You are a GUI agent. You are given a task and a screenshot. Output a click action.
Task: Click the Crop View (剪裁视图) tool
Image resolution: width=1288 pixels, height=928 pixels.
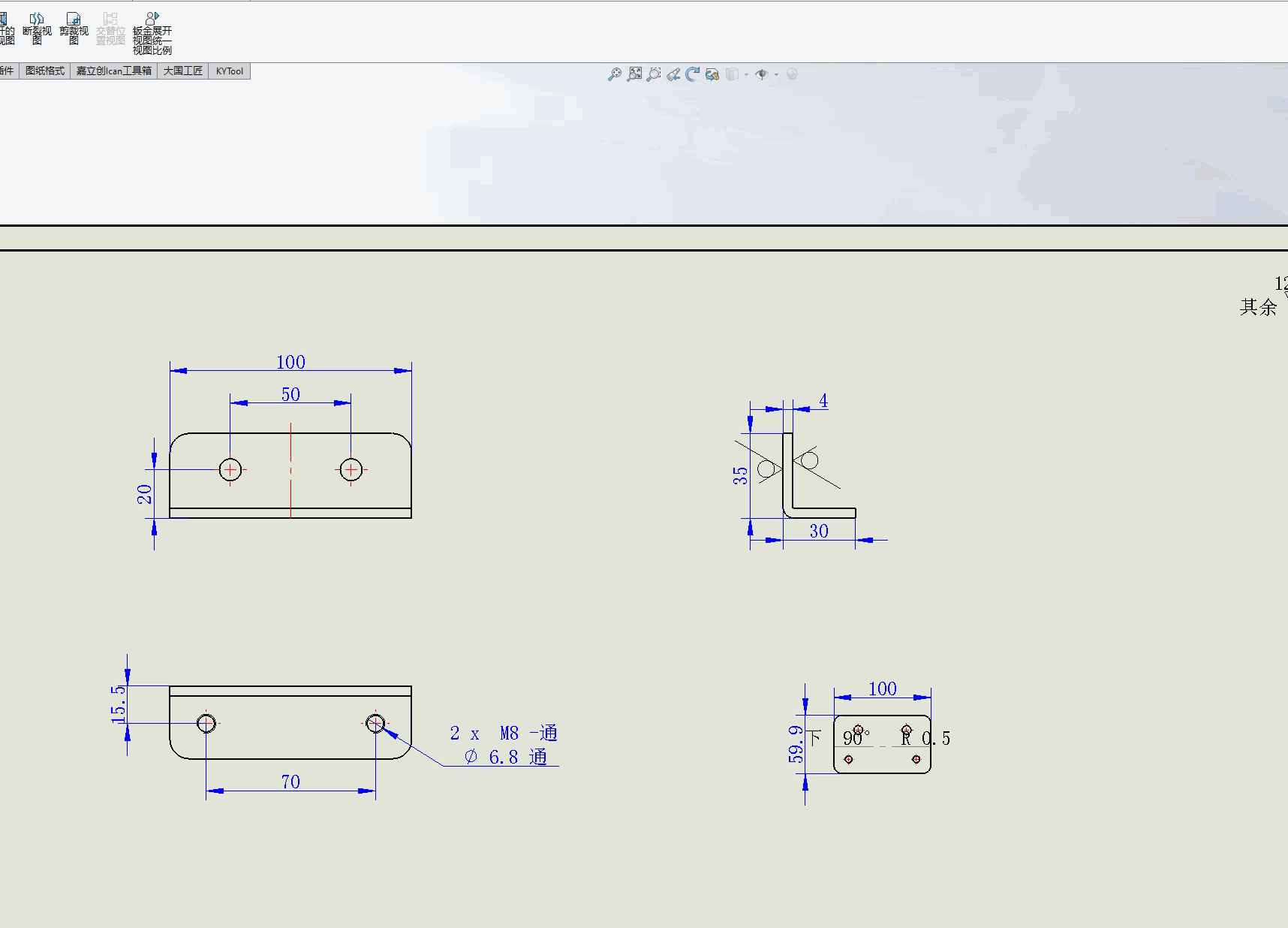(x=74, y=28)
